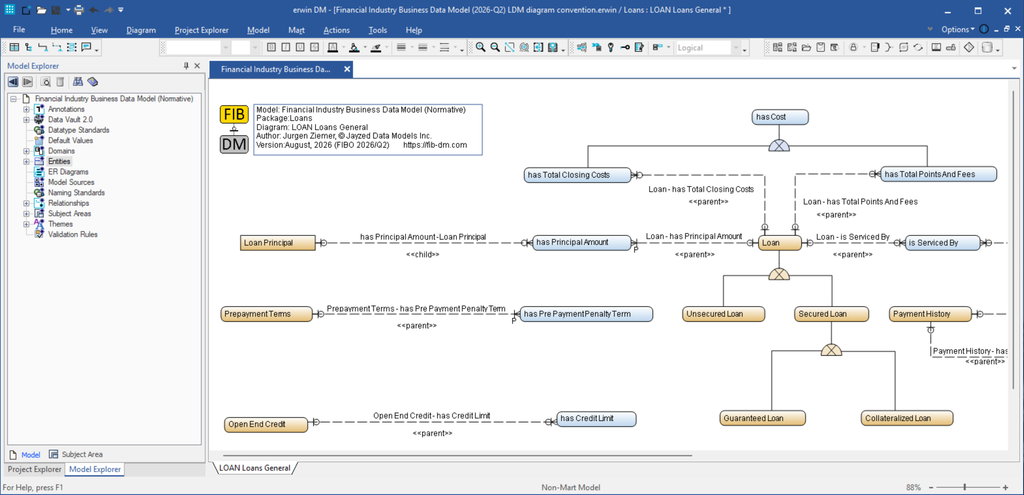
Task: Switch to Project Explorer bottom tab
Action: click(x=35, y=470)
